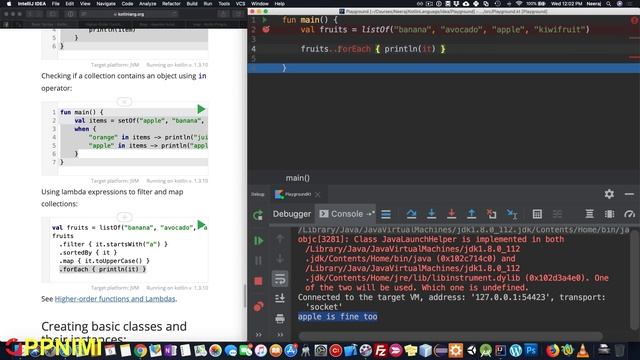Open the Build menu
This screenshot has width=640, height=360.
click(192, 4)
